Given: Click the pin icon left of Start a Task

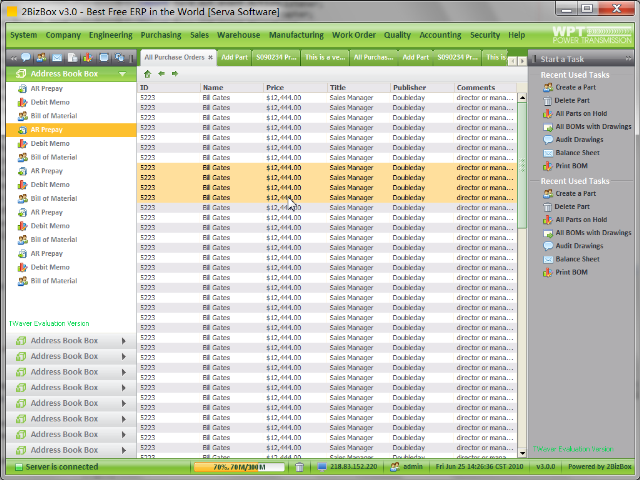Looking at the screenshot, I should tap(534, 59).
